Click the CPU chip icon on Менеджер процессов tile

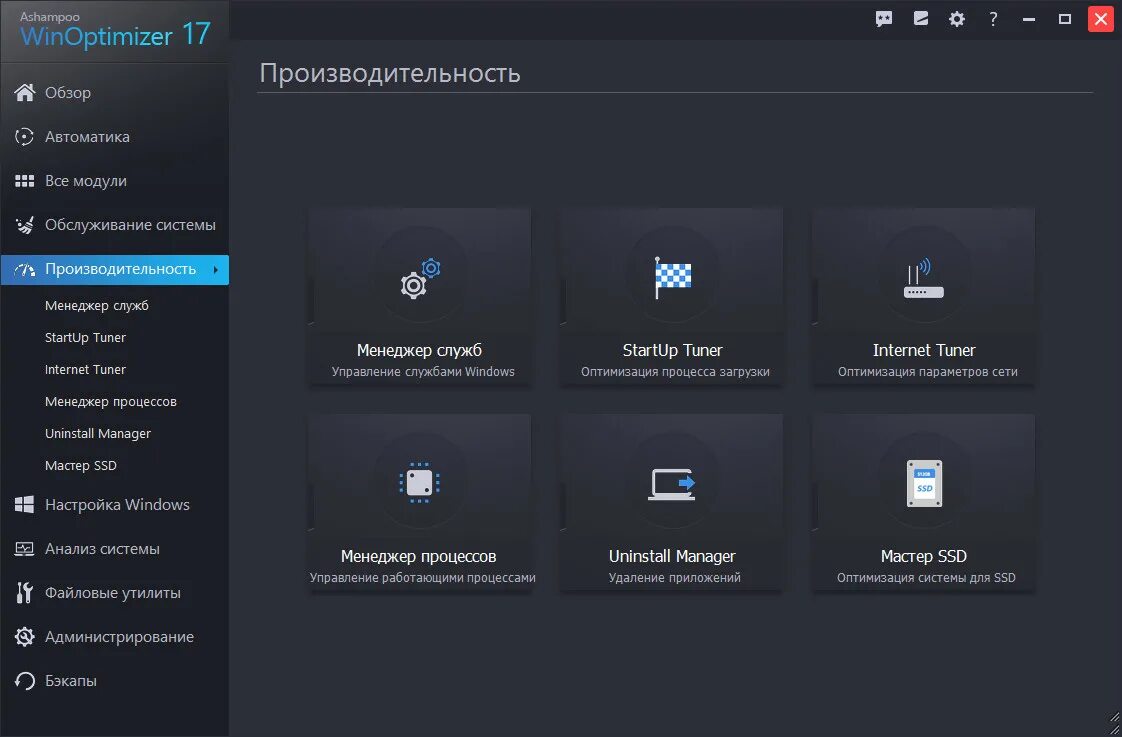419,483
